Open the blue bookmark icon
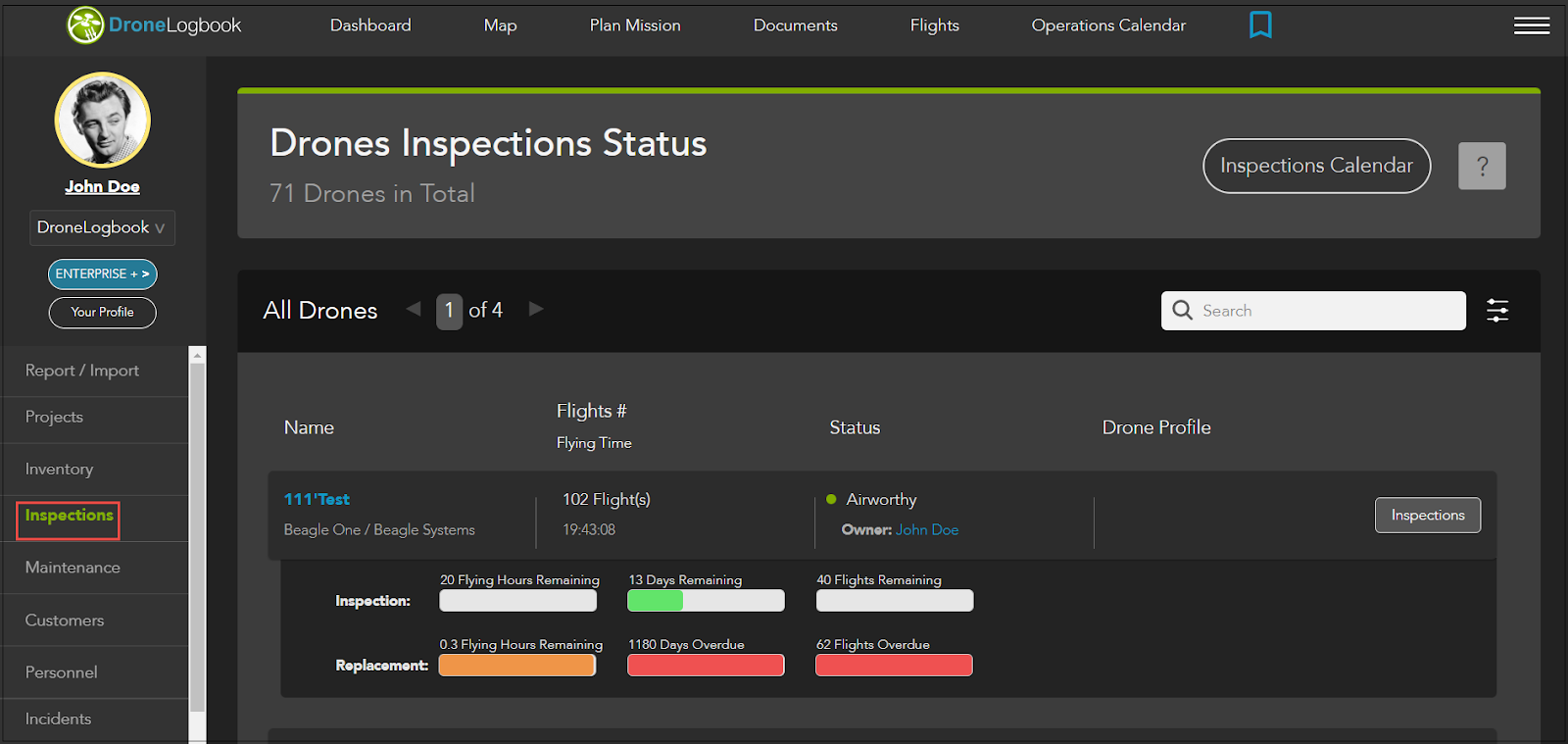This screenshot has height=744, width=1568. 1260,25
